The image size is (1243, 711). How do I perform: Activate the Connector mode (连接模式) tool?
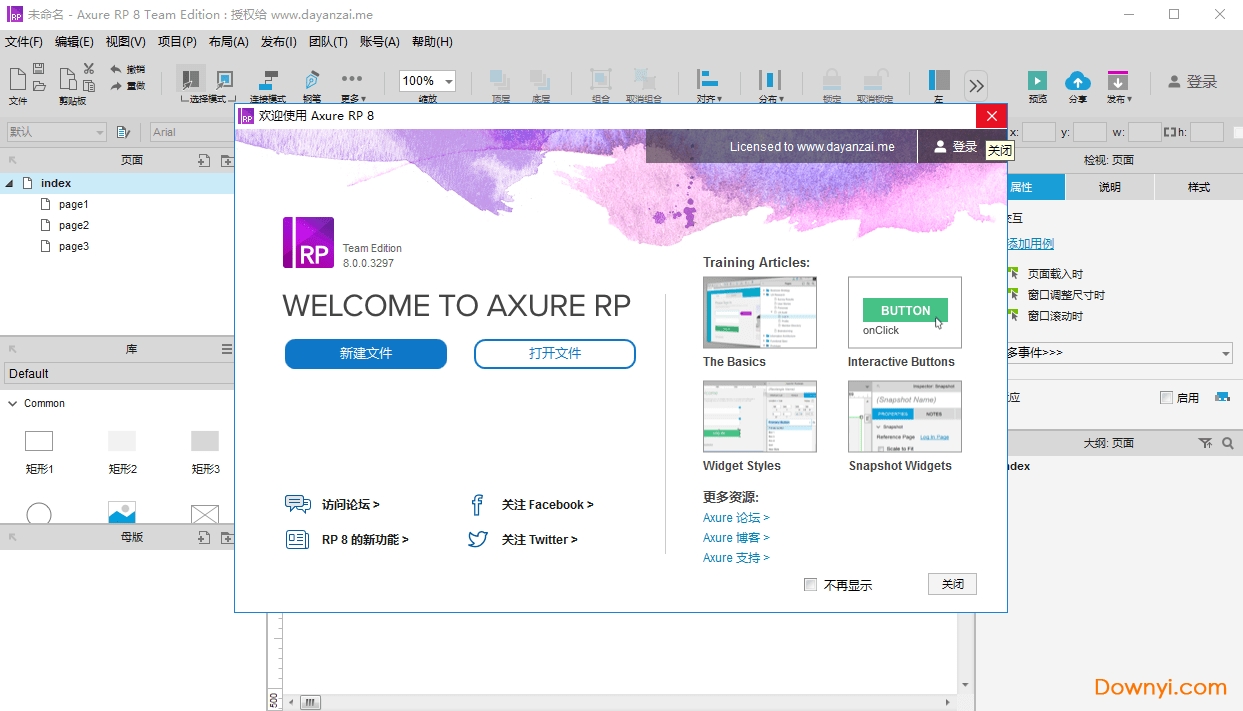268,80
